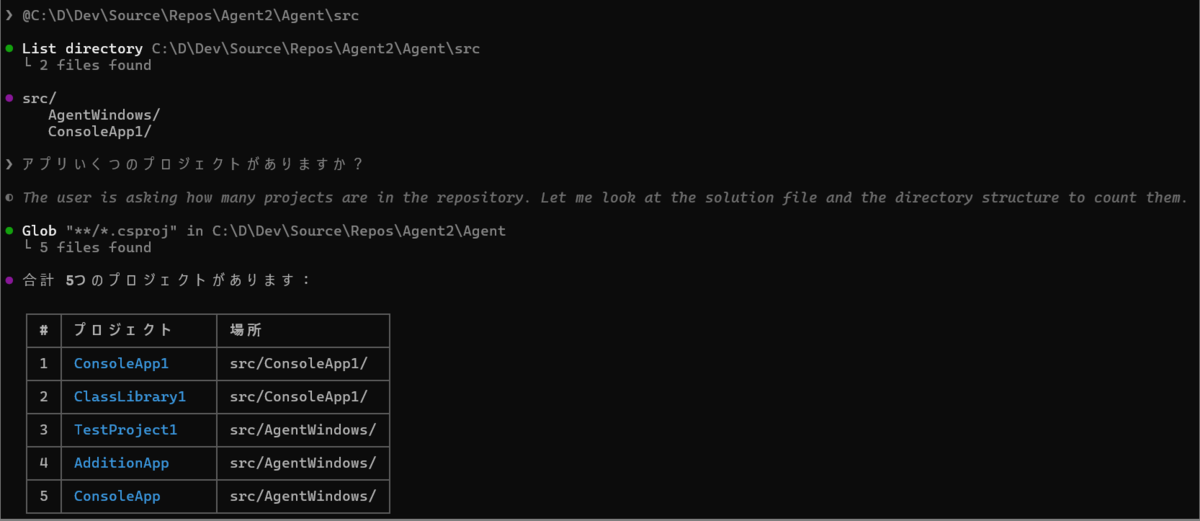The height and width of the screenshot is (521, 1200).
Task: Click the 場所 column header
Action: [x=246, y=330]
